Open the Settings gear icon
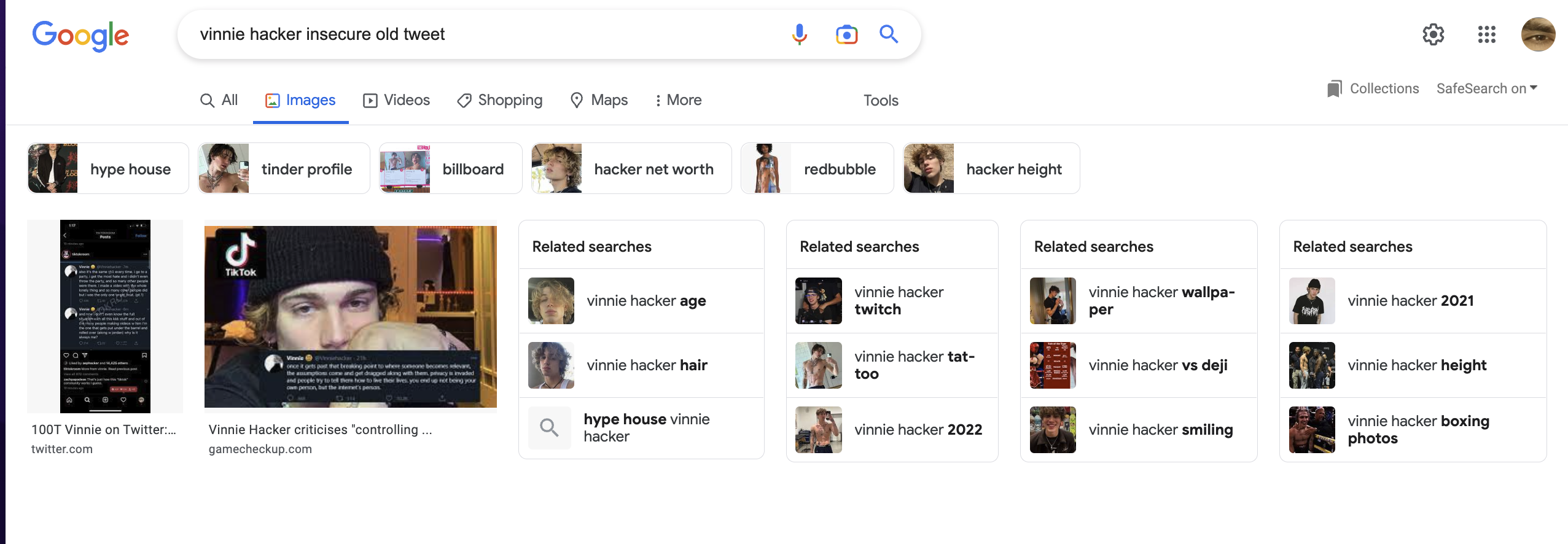 [x=1433, y=34]
